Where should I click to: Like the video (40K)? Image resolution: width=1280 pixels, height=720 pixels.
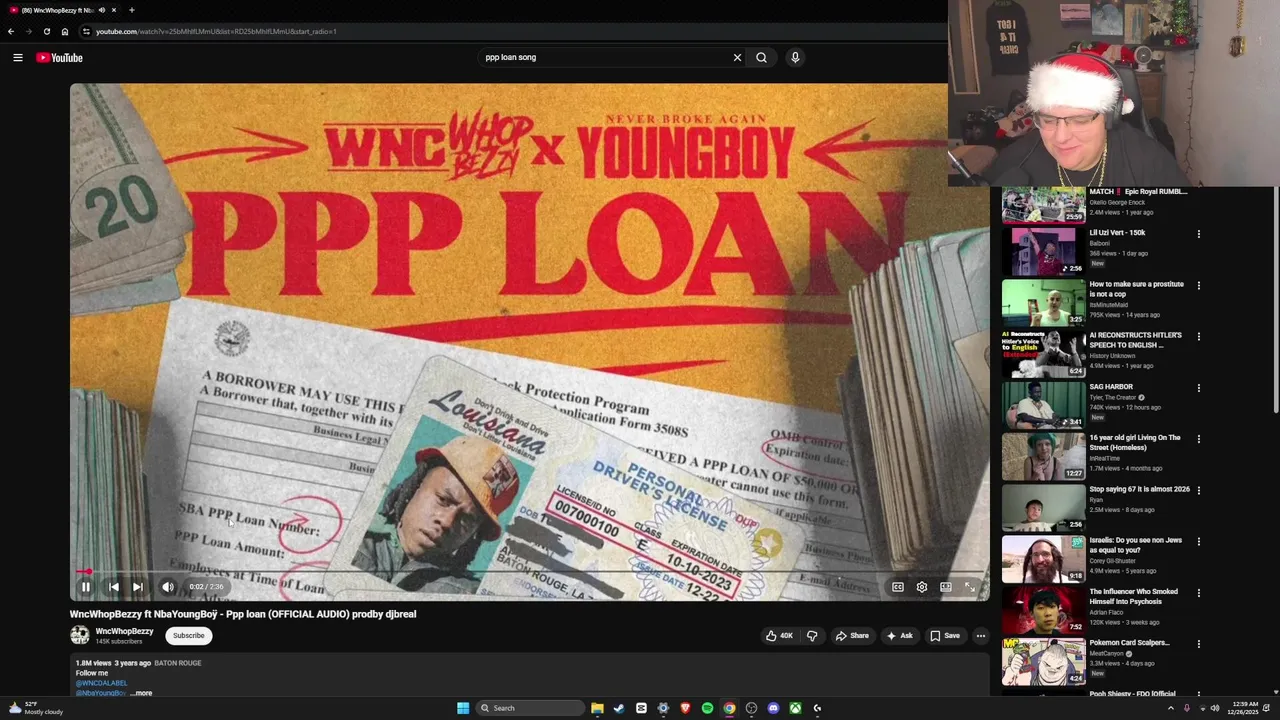[x=780, y=636]
